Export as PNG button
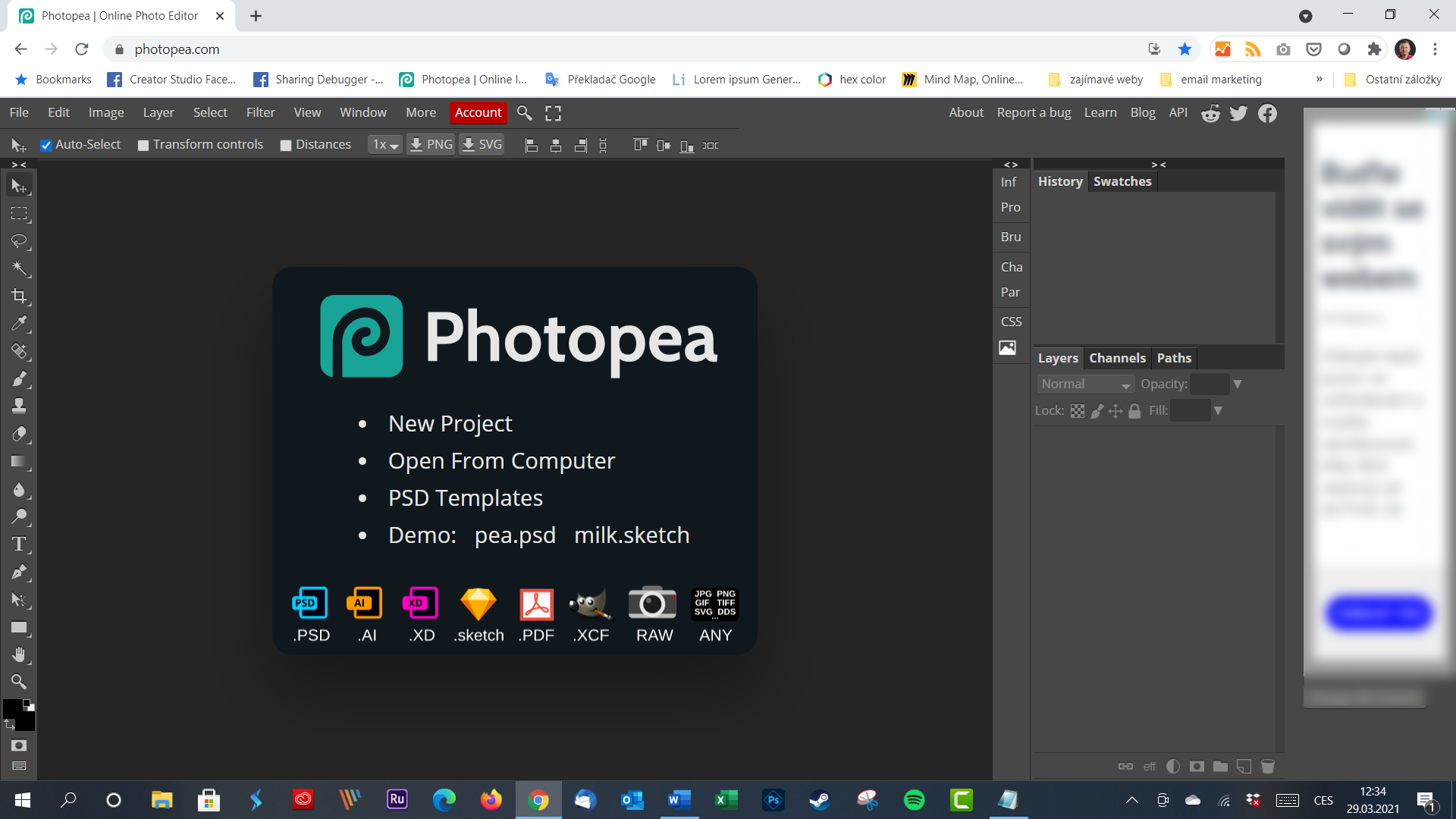Image resolution: width=1456 pixels, height=819 pixels. point(431,144)
